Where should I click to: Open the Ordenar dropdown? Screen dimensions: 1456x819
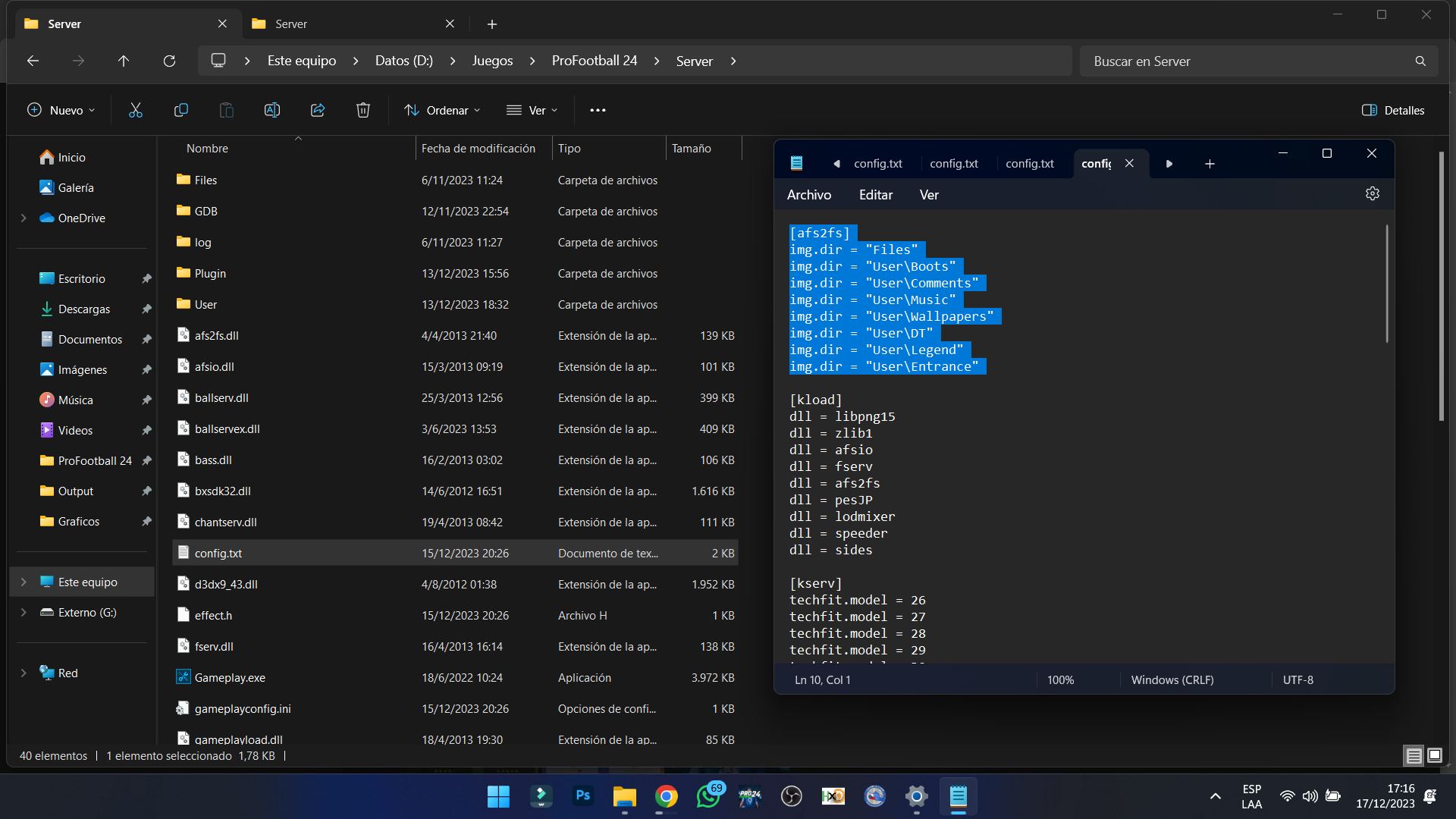pyautogui.click(x=442, y=110)
